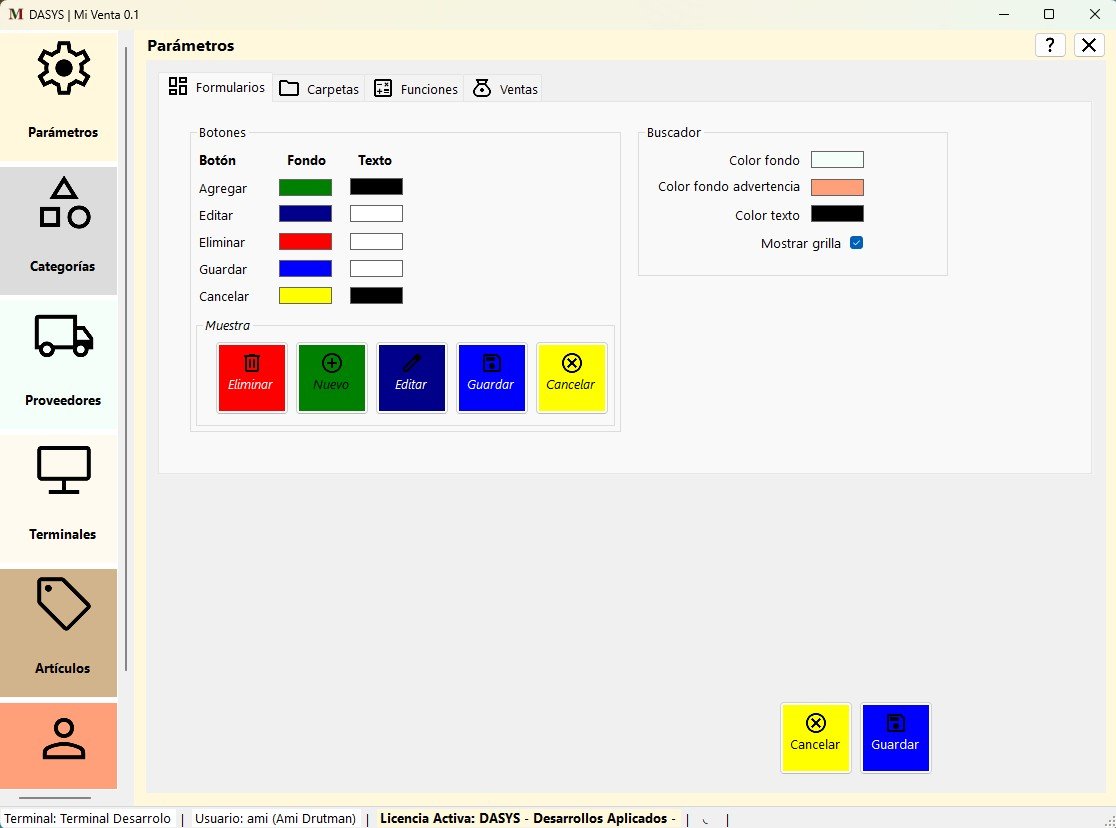Click the sidebar vertical scrollbar
The height and width of the screenshot is (828, 1116).
tap(126, 360)
